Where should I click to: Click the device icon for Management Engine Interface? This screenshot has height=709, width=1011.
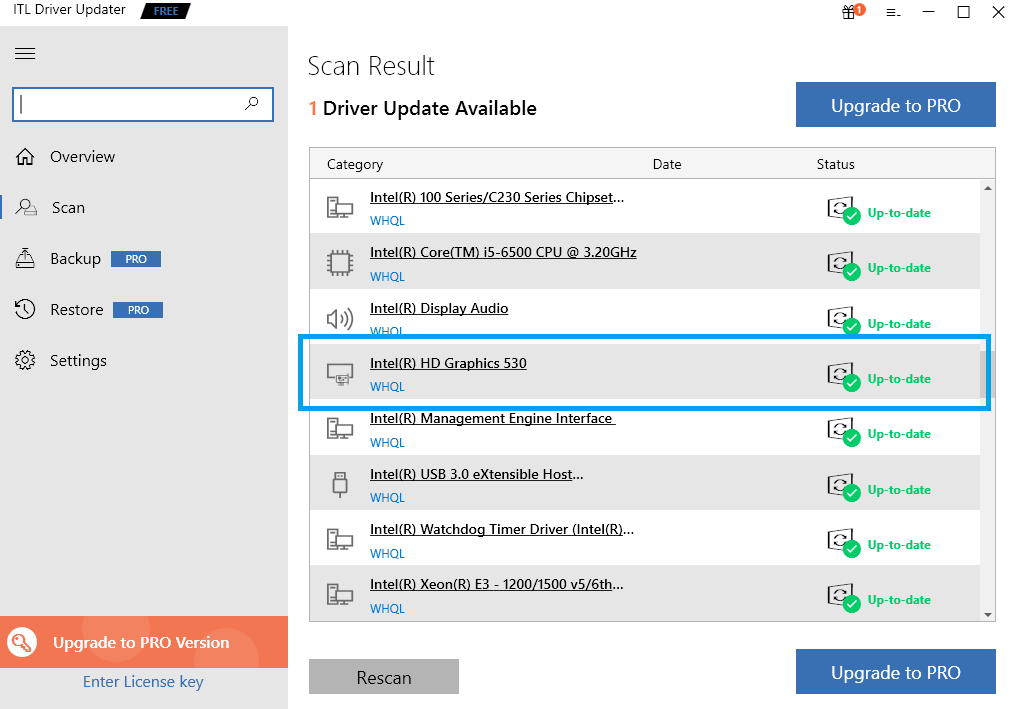(340, 429)
